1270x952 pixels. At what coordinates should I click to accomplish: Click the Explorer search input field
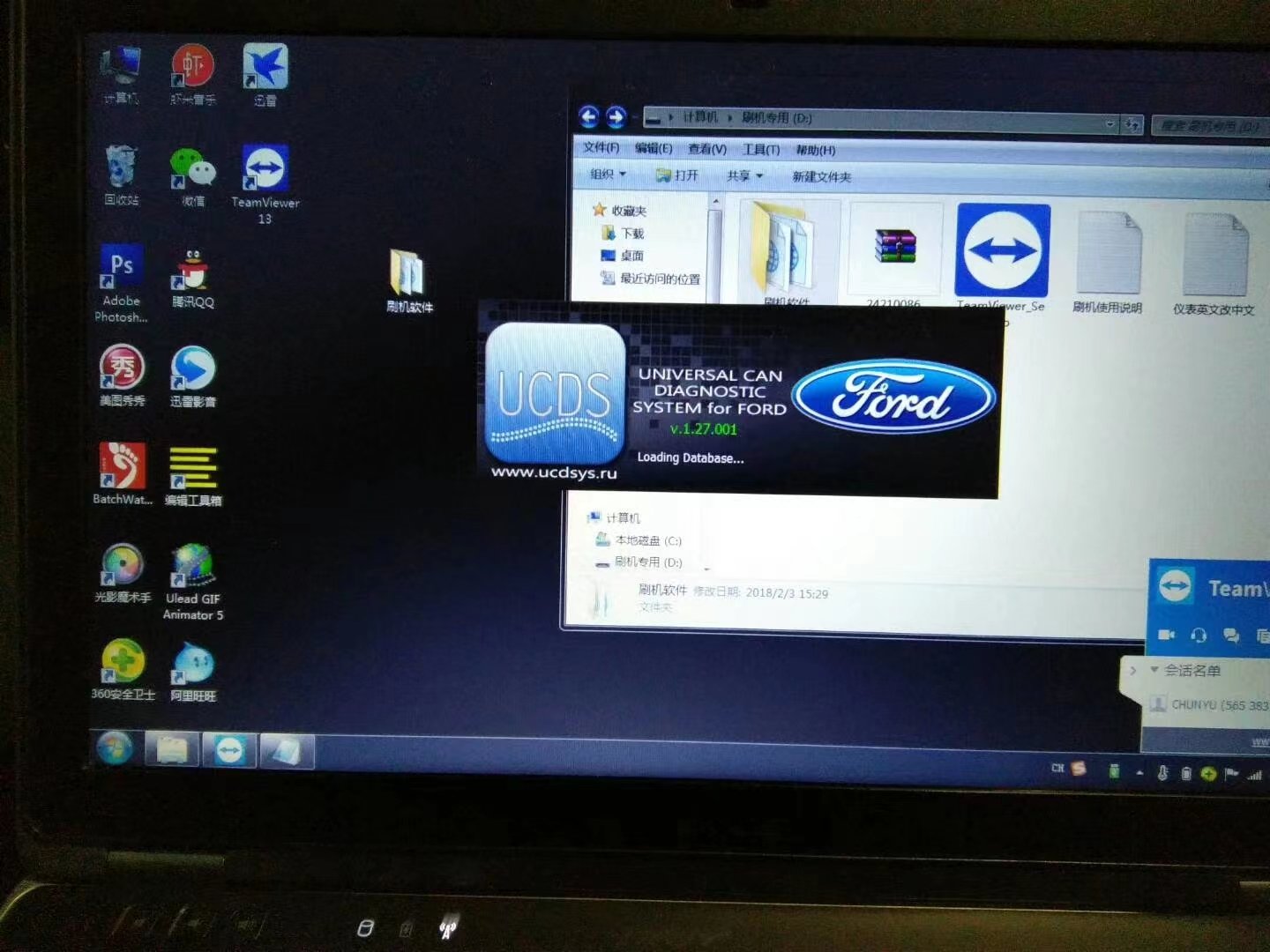pyautogui.click(x=1209, y=126)
